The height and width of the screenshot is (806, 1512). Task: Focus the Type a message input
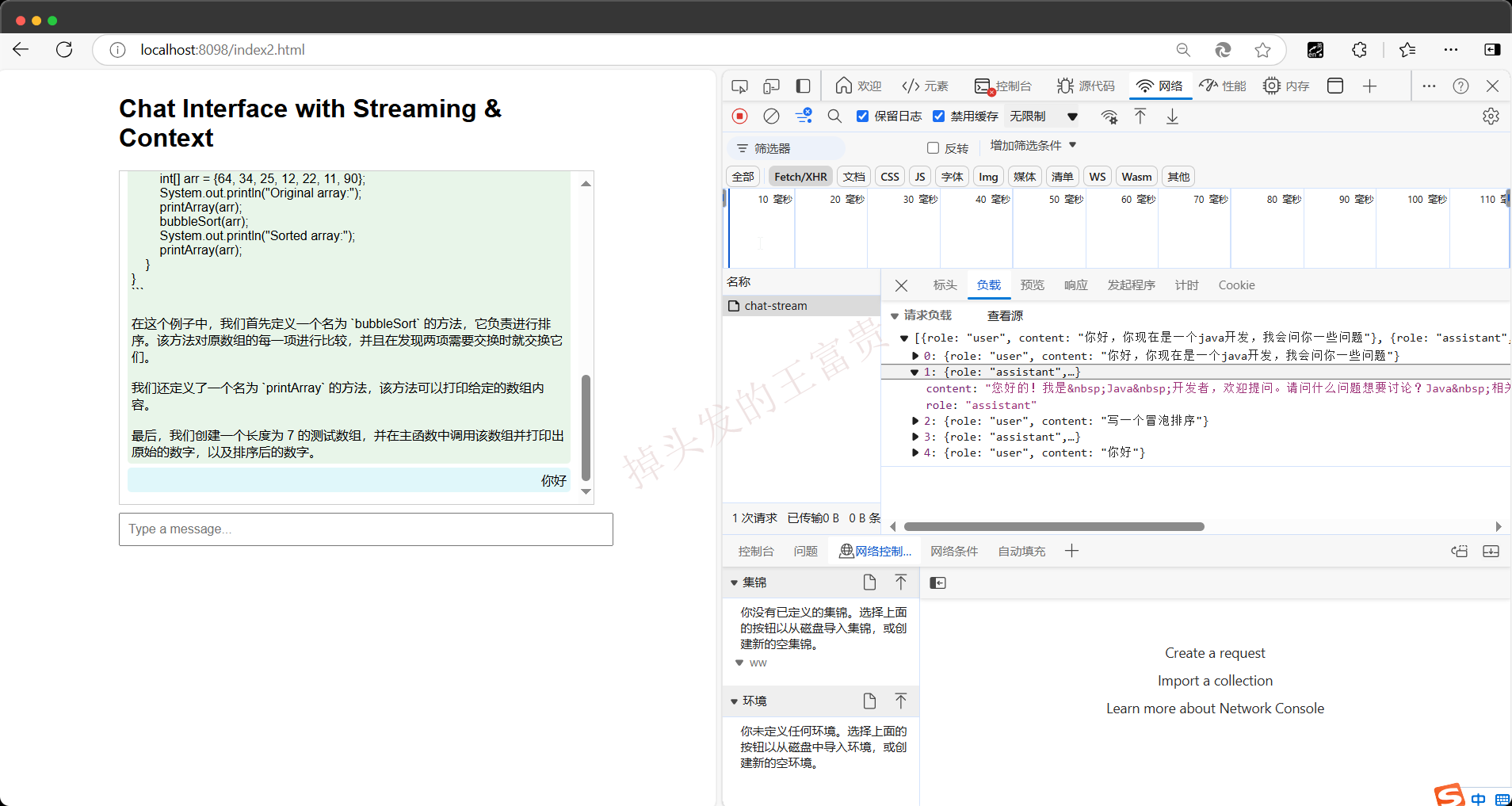(366, 529)
